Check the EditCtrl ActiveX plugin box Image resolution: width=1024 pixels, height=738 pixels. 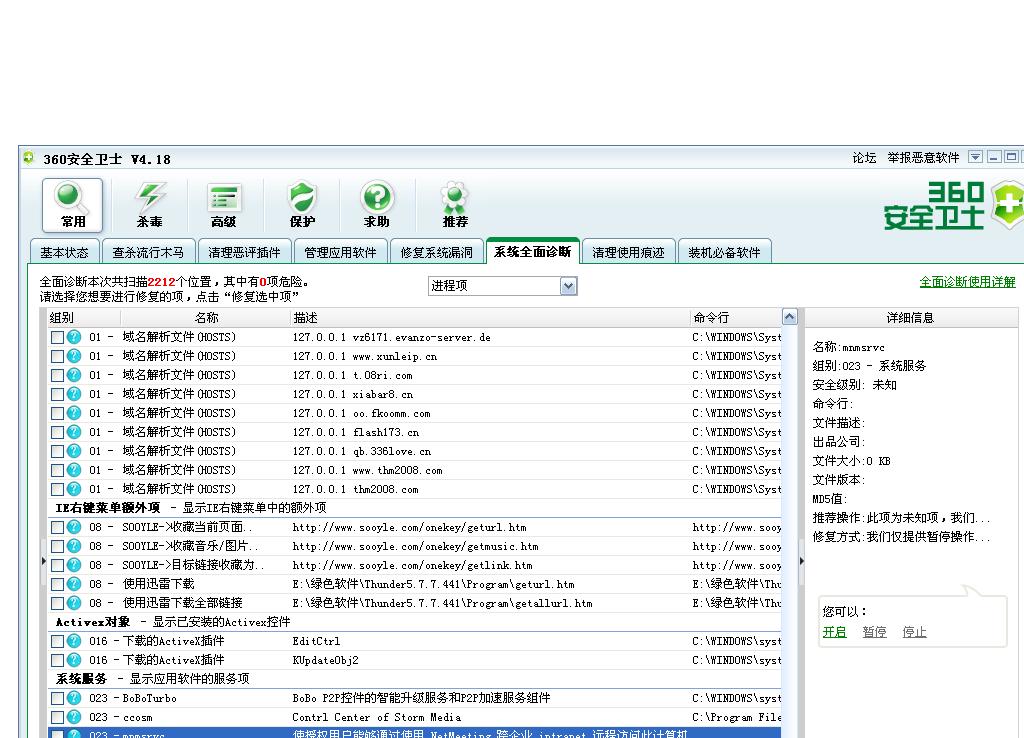coord(57,642)
